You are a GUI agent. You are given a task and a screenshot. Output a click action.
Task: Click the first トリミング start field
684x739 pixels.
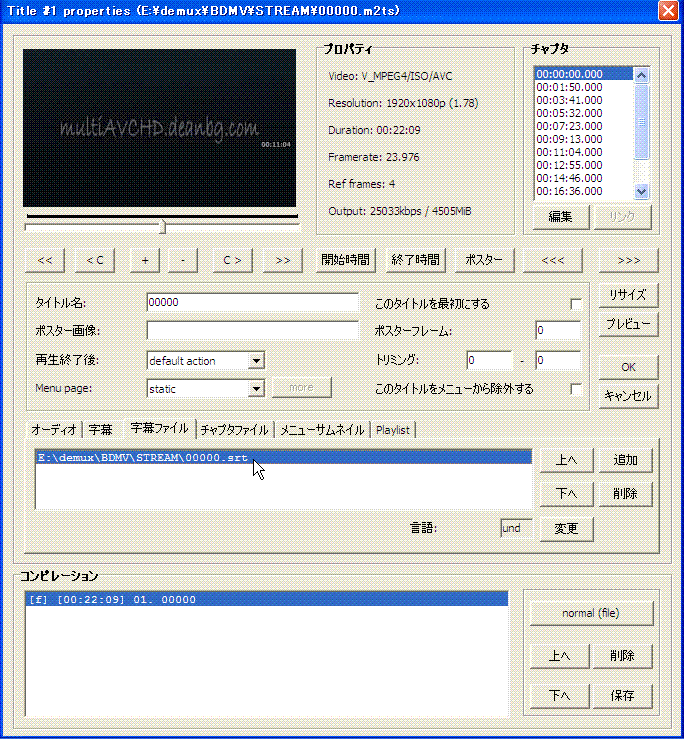pos(489,361)
